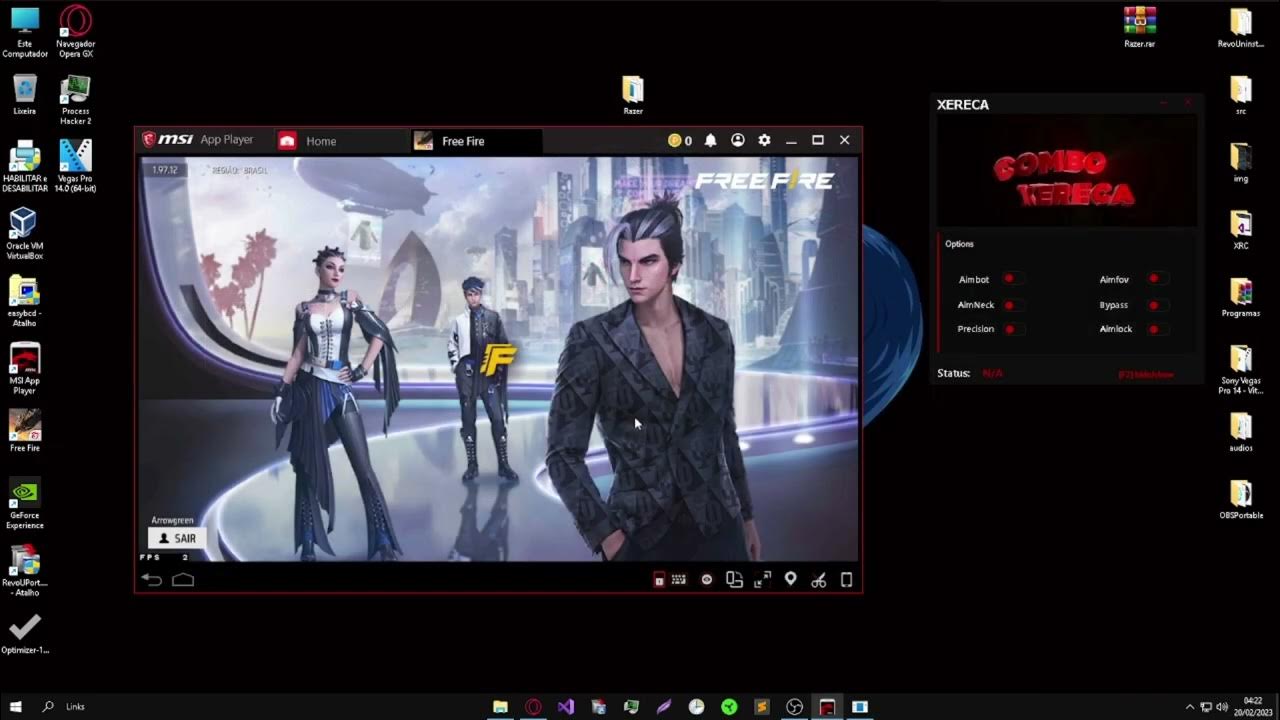Select the Free Fire desktop shortcut
Image resolution: width=1280 pixels, height=720 pixels.
(x=25, y=431)
